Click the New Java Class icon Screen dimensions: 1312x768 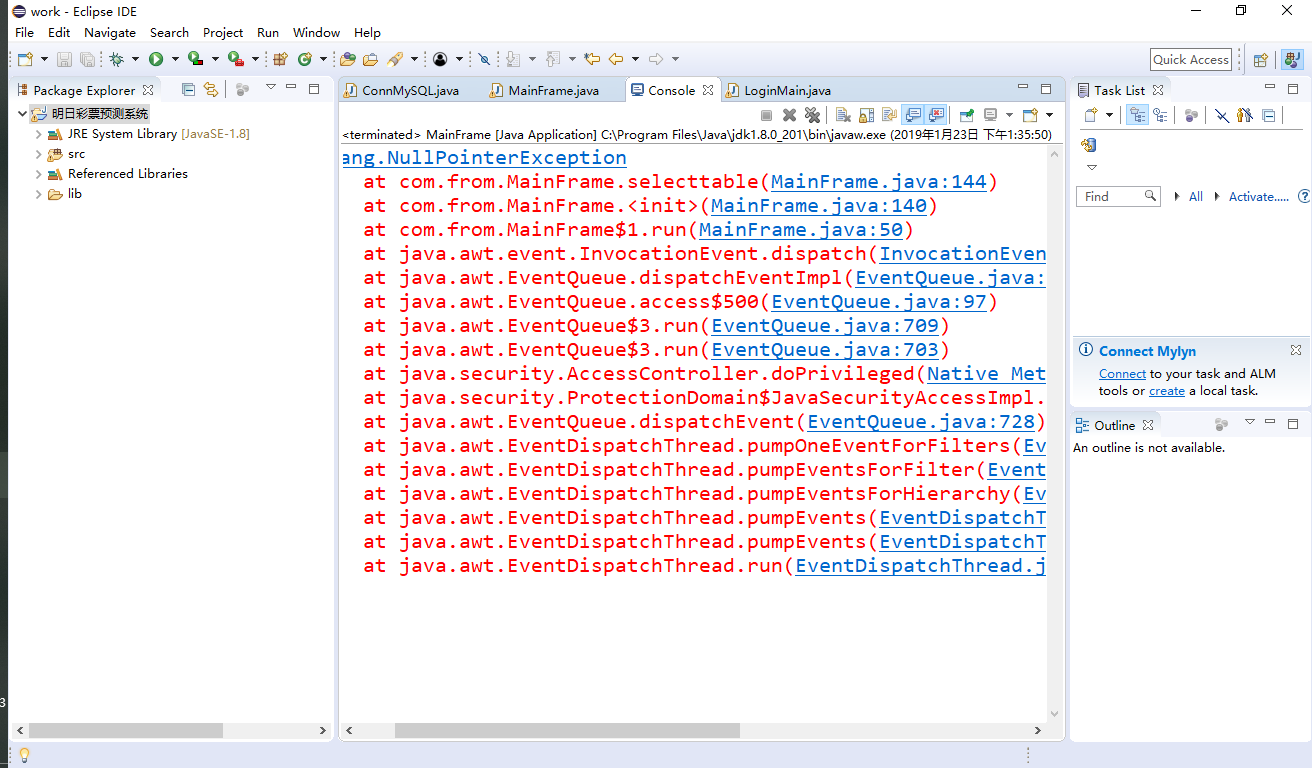(x=305, y=59)
